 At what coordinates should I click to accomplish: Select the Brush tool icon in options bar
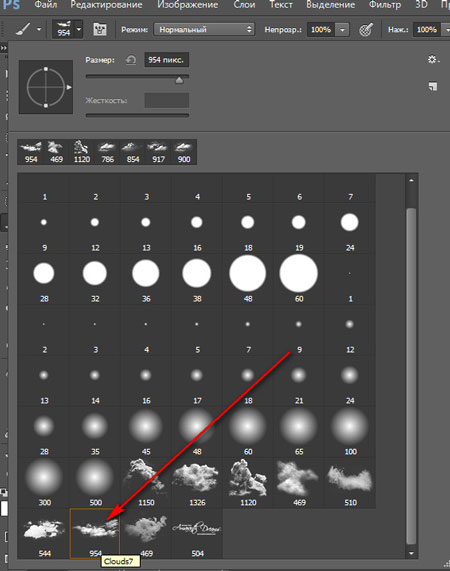(24, 29)
